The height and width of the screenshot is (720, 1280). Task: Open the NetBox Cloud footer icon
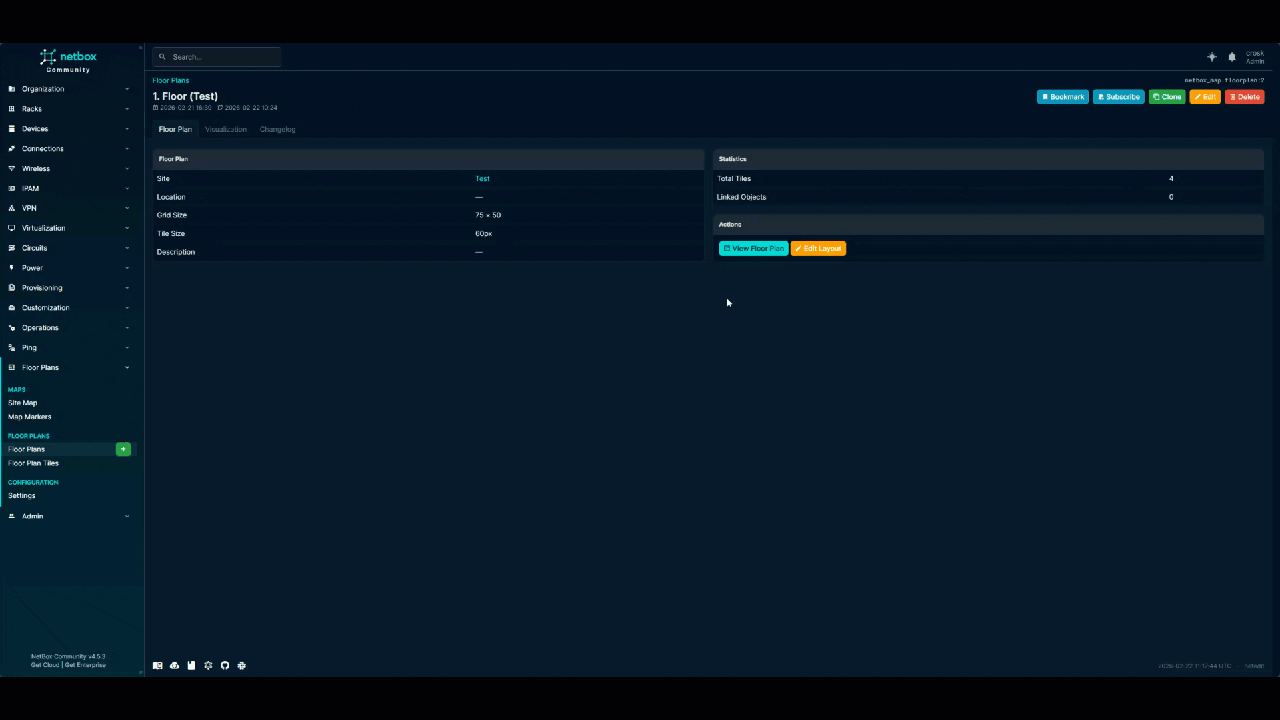tap(174, 665)
